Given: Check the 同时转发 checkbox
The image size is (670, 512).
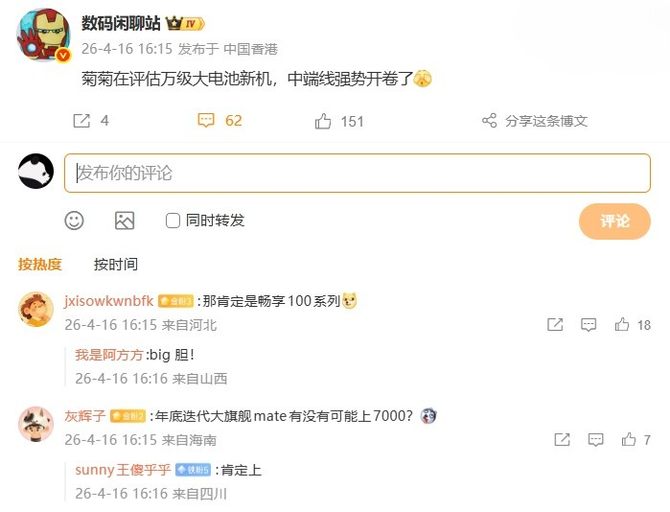Looking at the screenshot, I should (173, 221).
